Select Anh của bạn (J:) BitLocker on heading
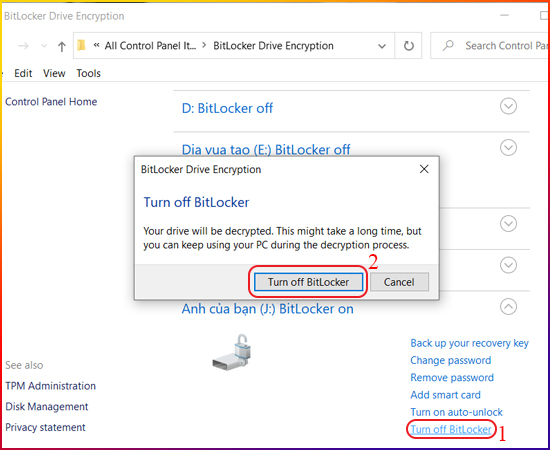Viewport: 550px width, 450px height. [267, 309]
